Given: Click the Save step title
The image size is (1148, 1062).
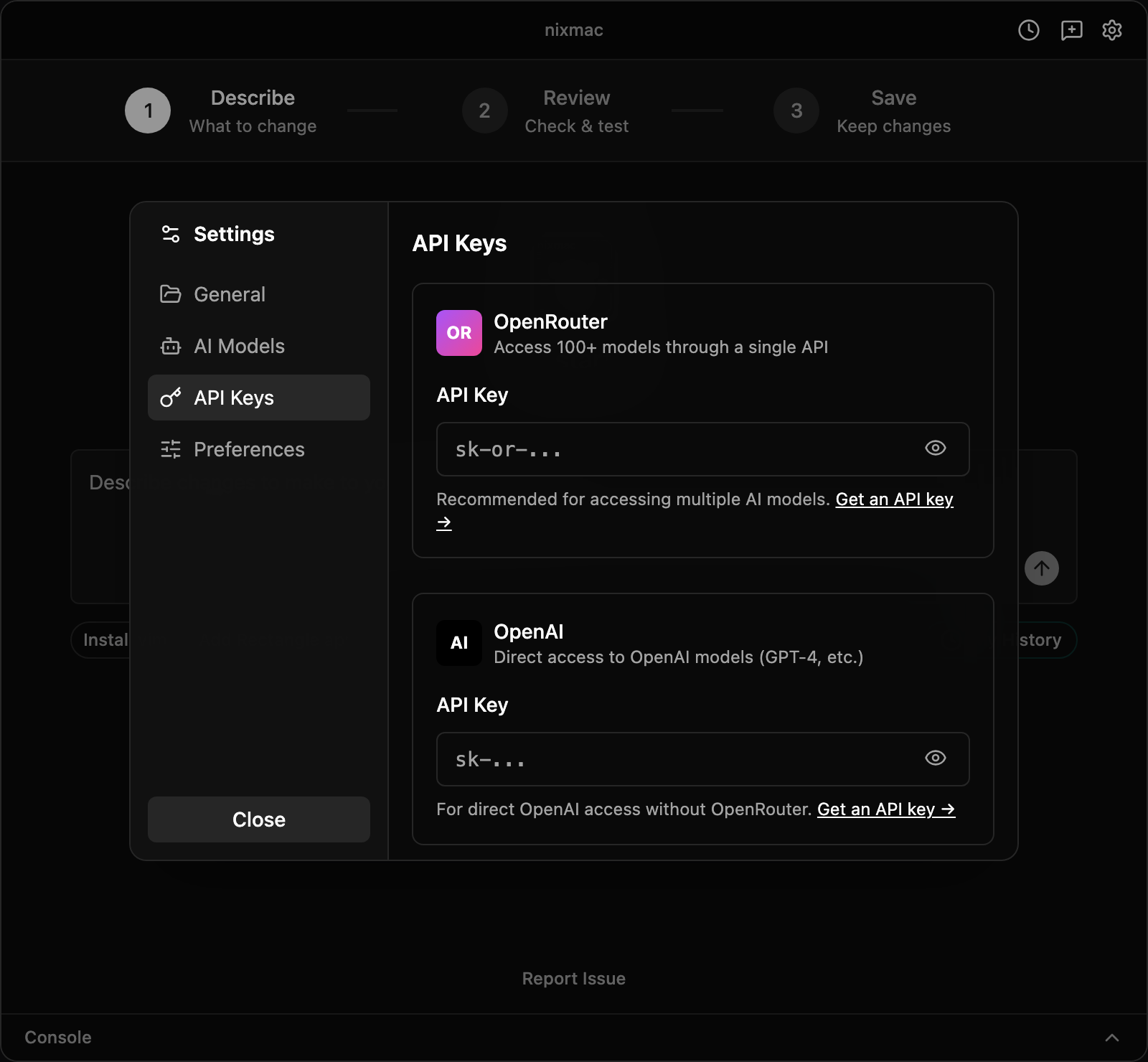Looking at the screenshot, I should (894, 98).
